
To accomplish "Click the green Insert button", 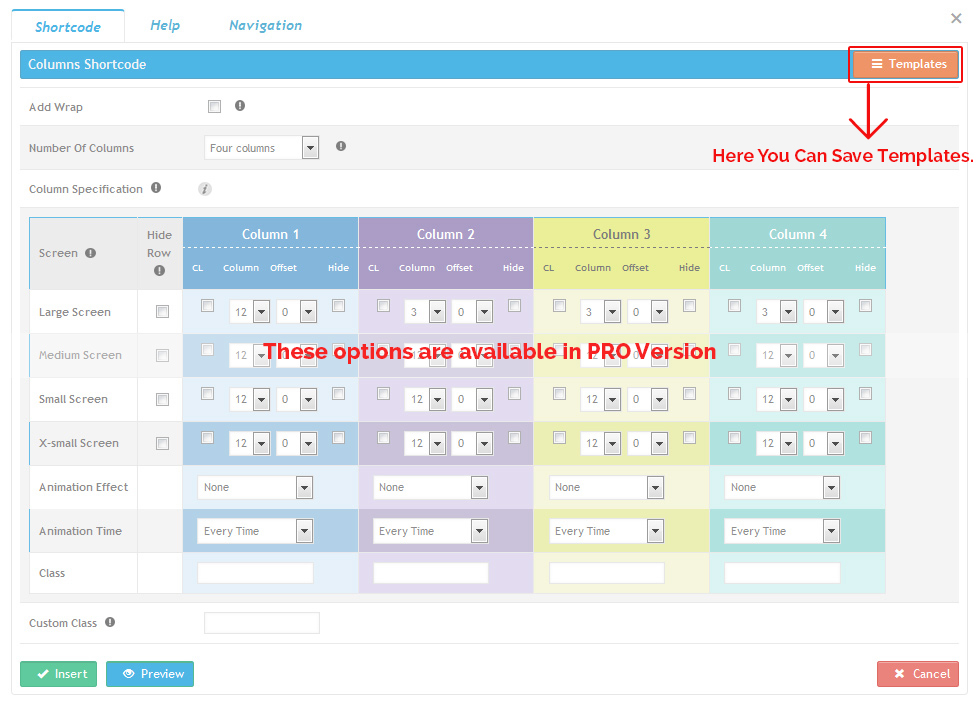I will (x=59, y=674).
